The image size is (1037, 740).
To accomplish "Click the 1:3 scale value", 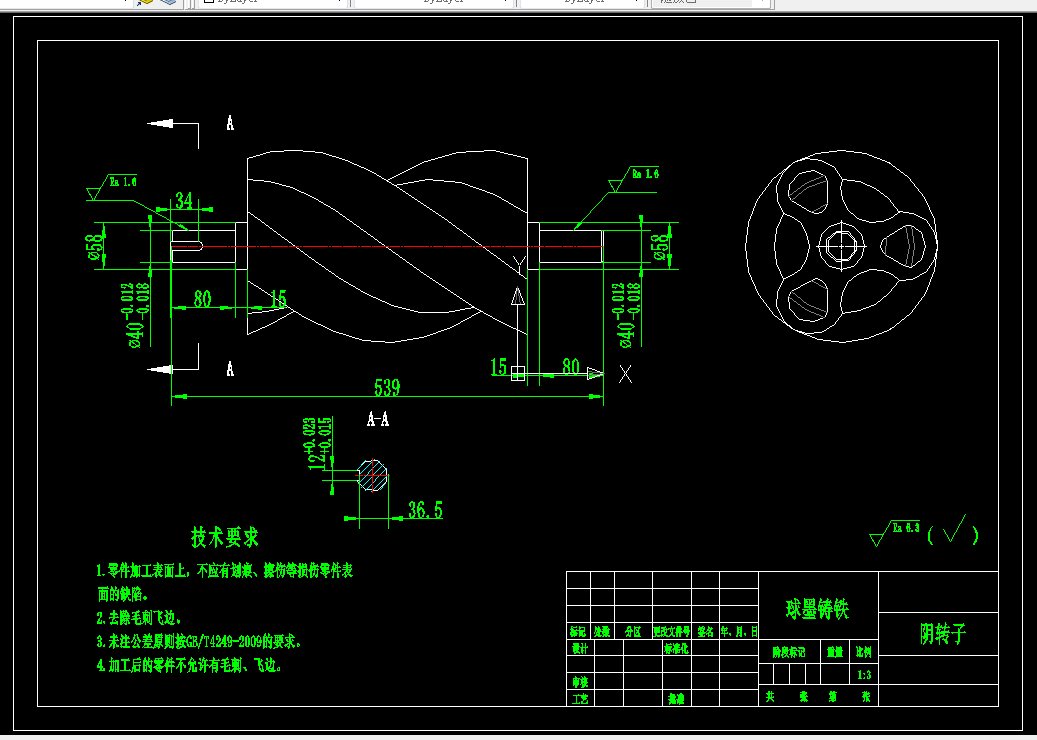I will pyautogui.click(x=864, y=675).
